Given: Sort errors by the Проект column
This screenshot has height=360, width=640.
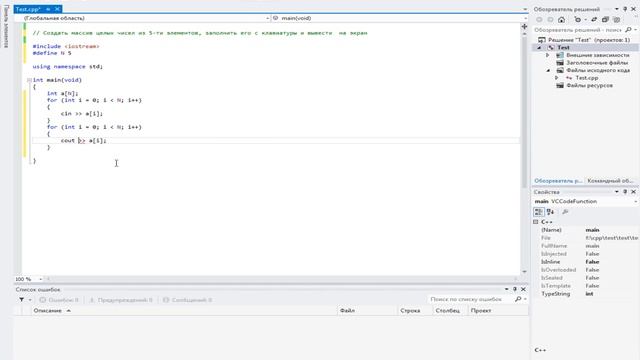Looking at the screenshot, I should (x=481, y=311).
